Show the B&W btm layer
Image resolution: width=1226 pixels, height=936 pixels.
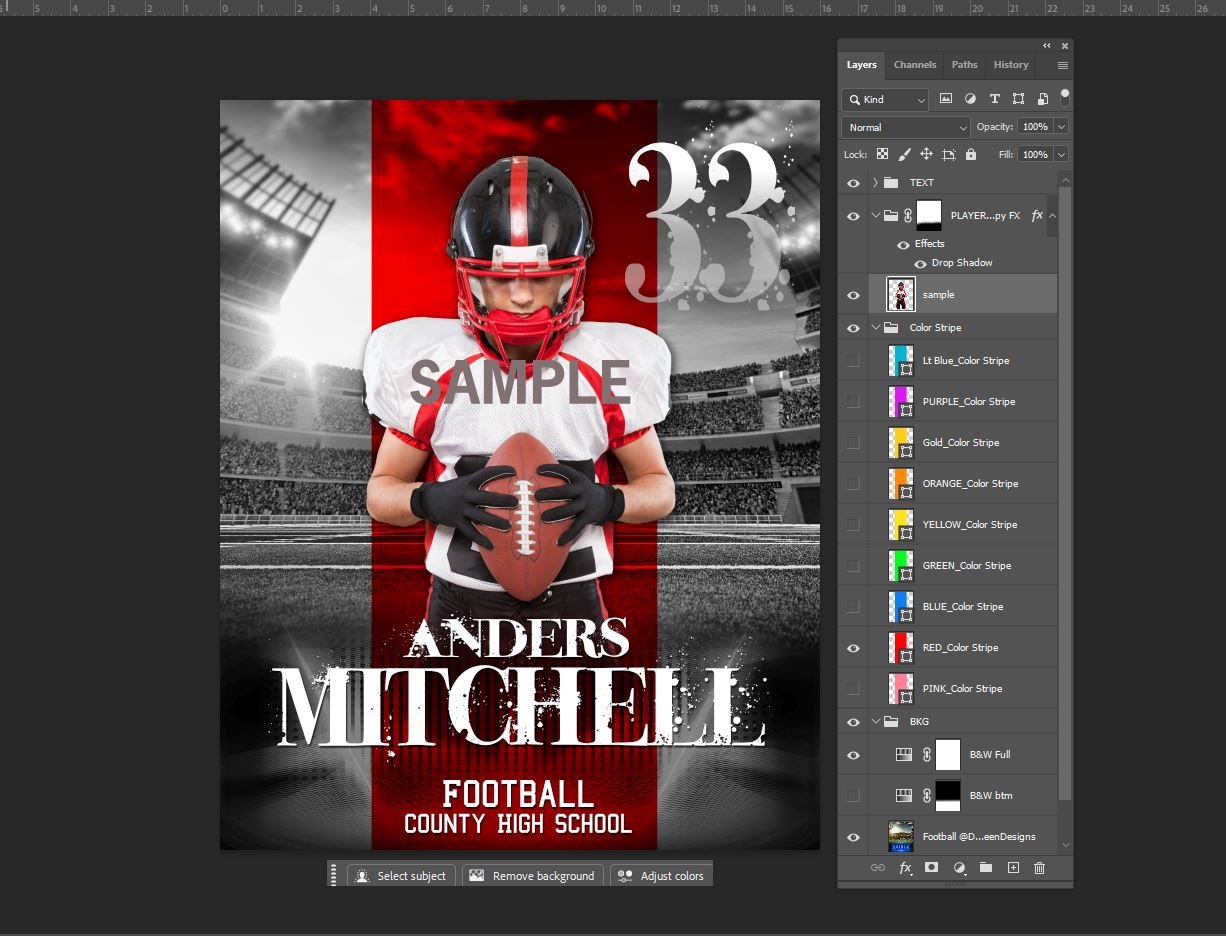click(x=853, y=796)
